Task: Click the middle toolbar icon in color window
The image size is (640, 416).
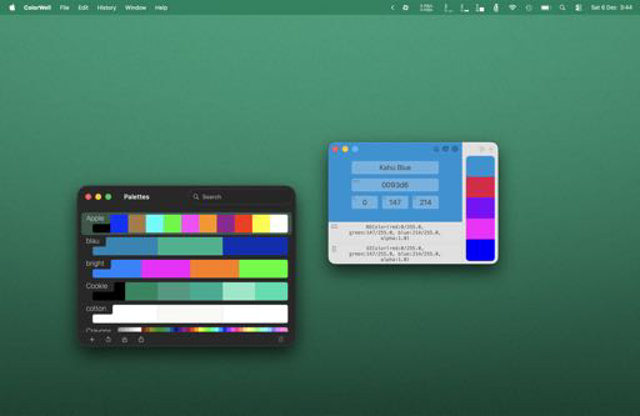Action: [445, 149]
